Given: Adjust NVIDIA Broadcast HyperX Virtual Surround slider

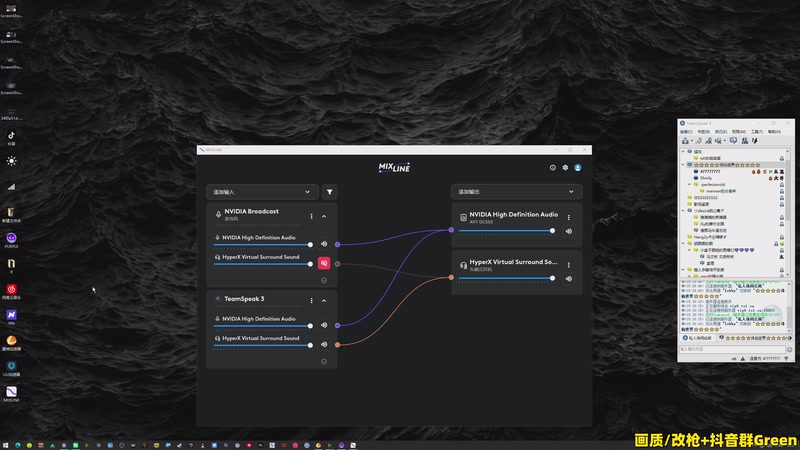Looking at the screenshot, I should [262, 264].
